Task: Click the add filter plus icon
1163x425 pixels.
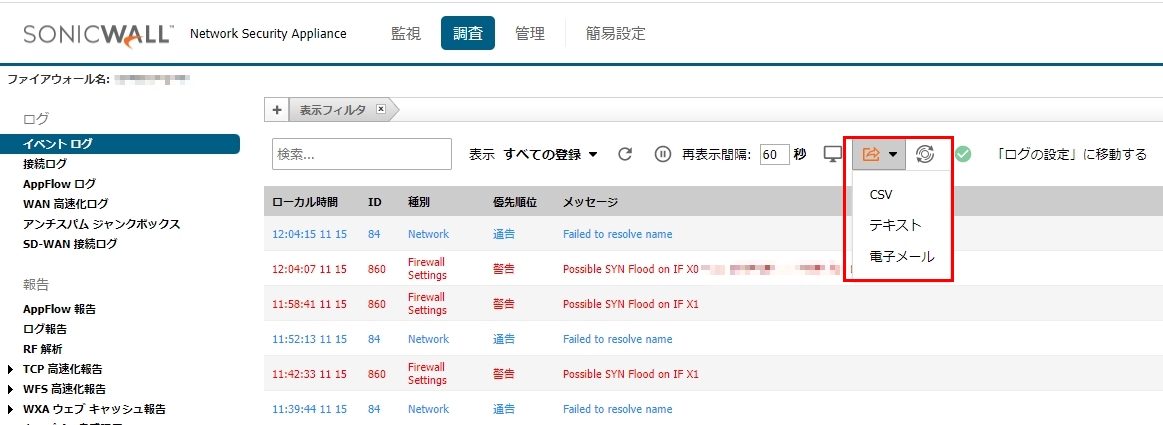Action: pyautogui.click(x=276, y=110)
